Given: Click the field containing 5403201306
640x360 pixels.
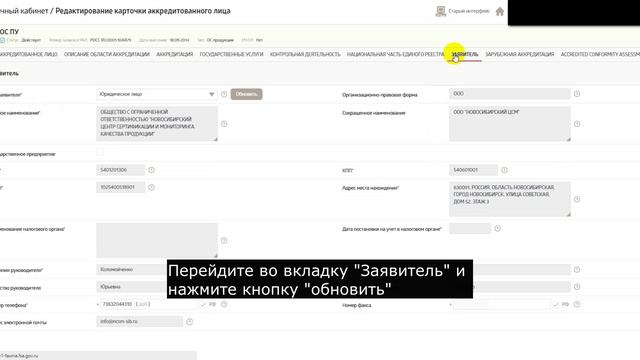Looking at the screenshot, I should point(120,170).
